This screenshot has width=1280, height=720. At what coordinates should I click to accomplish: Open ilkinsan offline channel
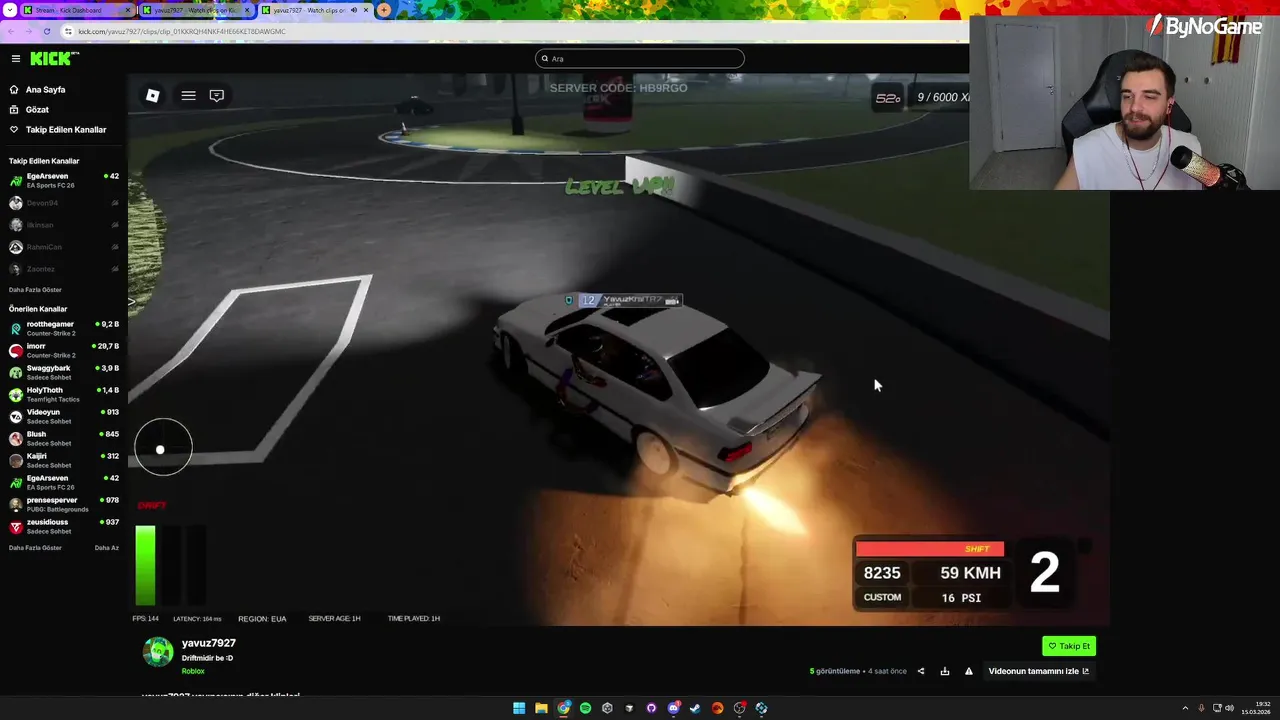64,225
